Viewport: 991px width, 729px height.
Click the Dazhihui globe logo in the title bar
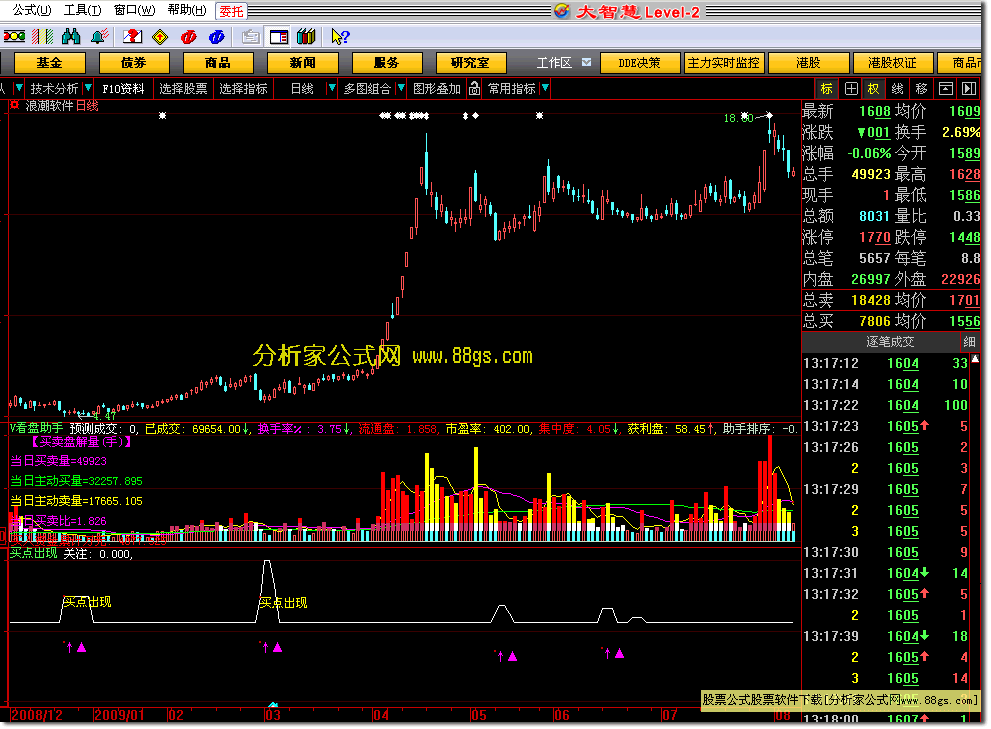pos(562,11)
